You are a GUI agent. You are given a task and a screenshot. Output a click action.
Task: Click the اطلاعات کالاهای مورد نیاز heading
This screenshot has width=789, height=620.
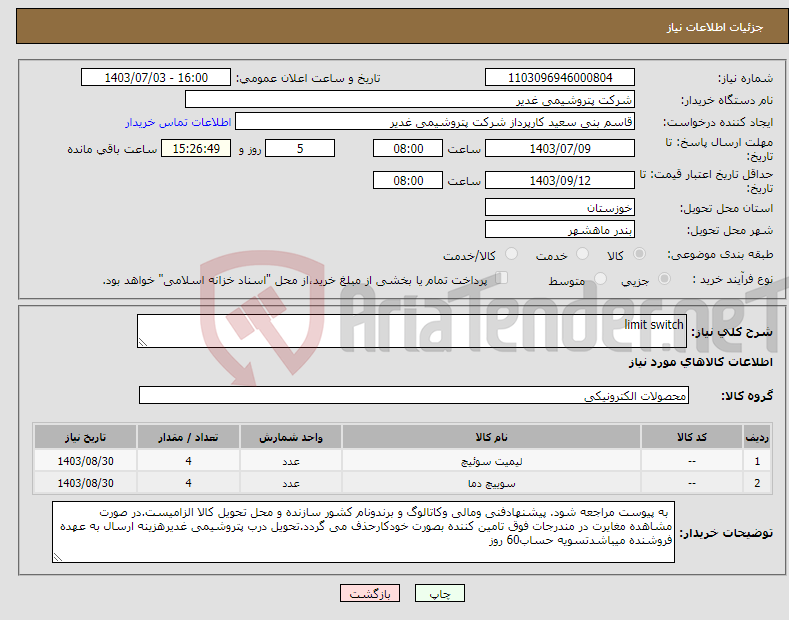[700, 362]
